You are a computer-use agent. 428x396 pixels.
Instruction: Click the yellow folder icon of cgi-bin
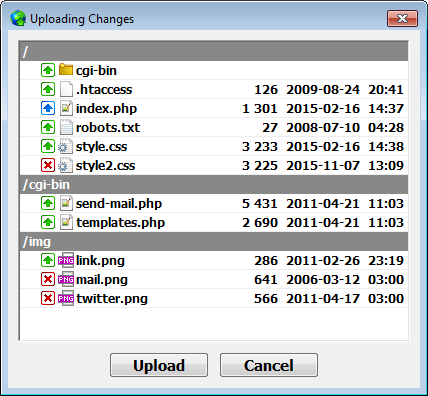coord(66,70)
